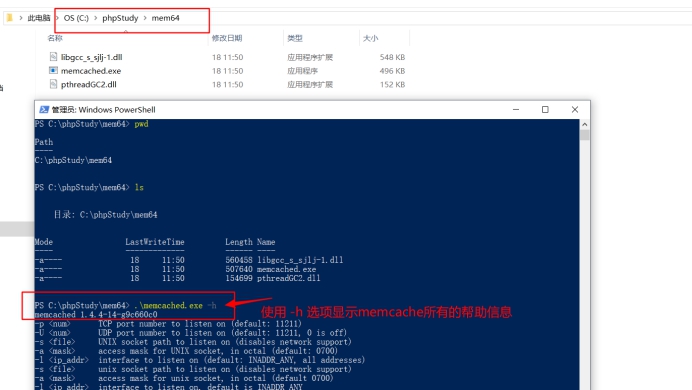Expand the chevron after OS (C:) in the path

pos(95,18)
